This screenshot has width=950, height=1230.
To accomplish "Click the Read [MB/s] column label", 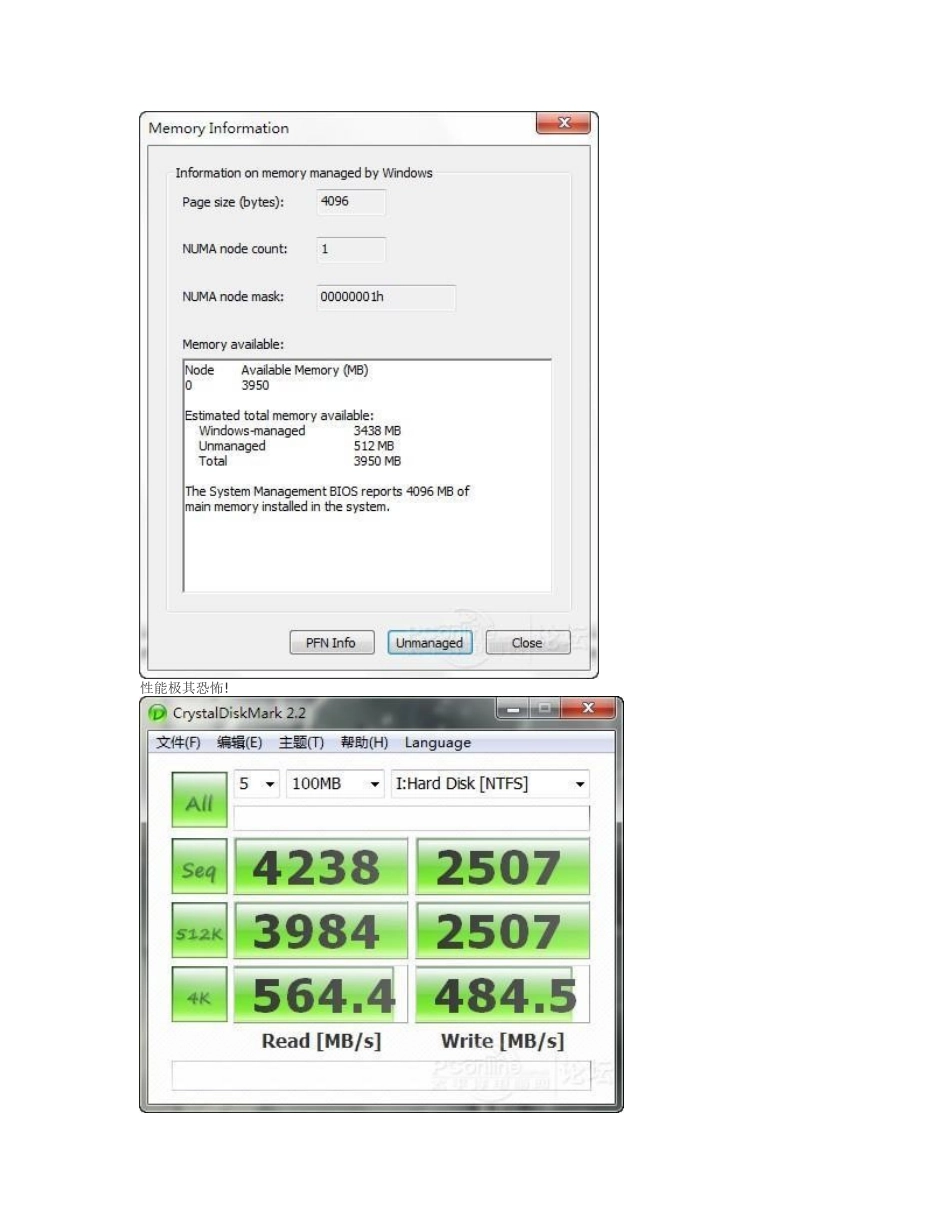I will 321,1041.
